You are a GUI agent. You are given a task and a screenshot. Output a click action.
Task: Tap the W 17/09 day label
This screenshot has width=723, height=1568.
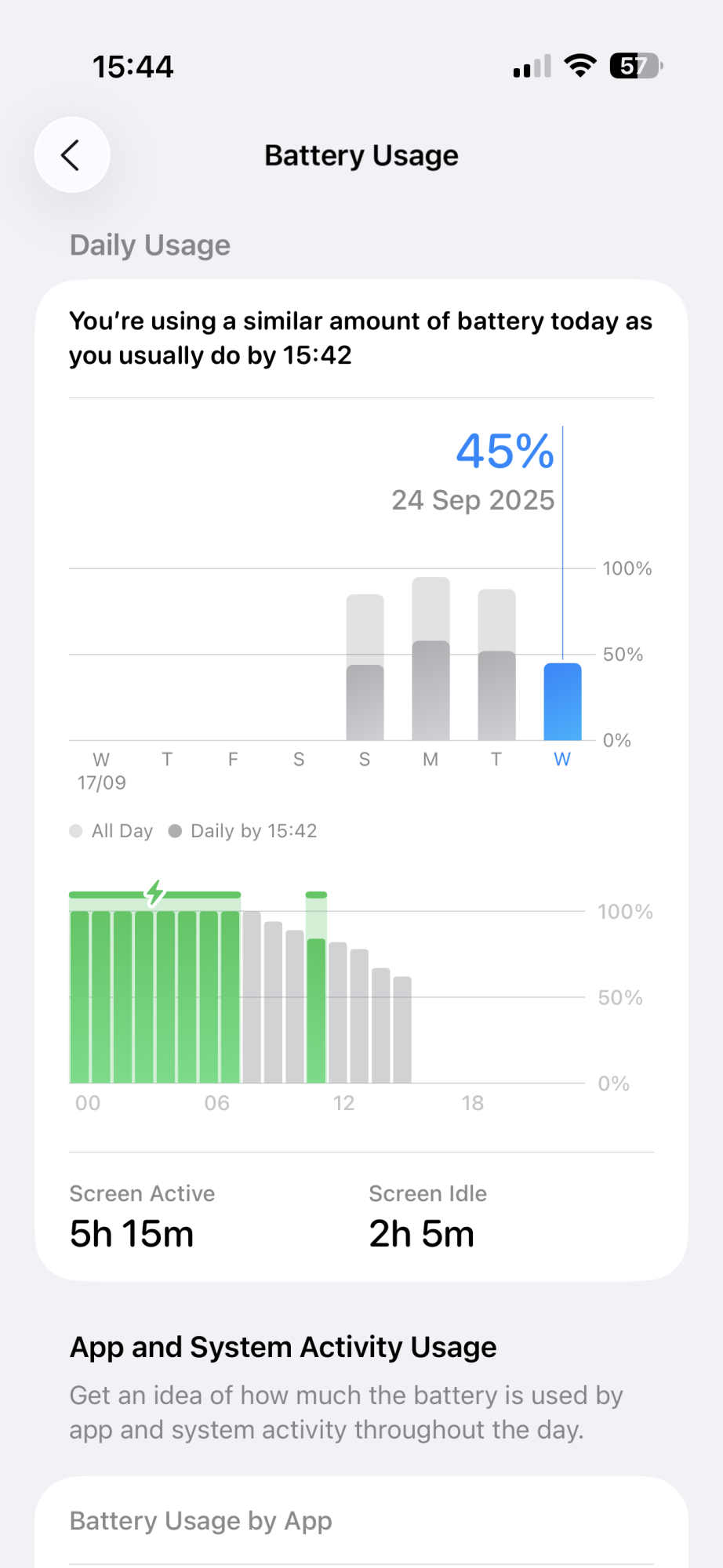pyautogui.click(x=101, y=770)
